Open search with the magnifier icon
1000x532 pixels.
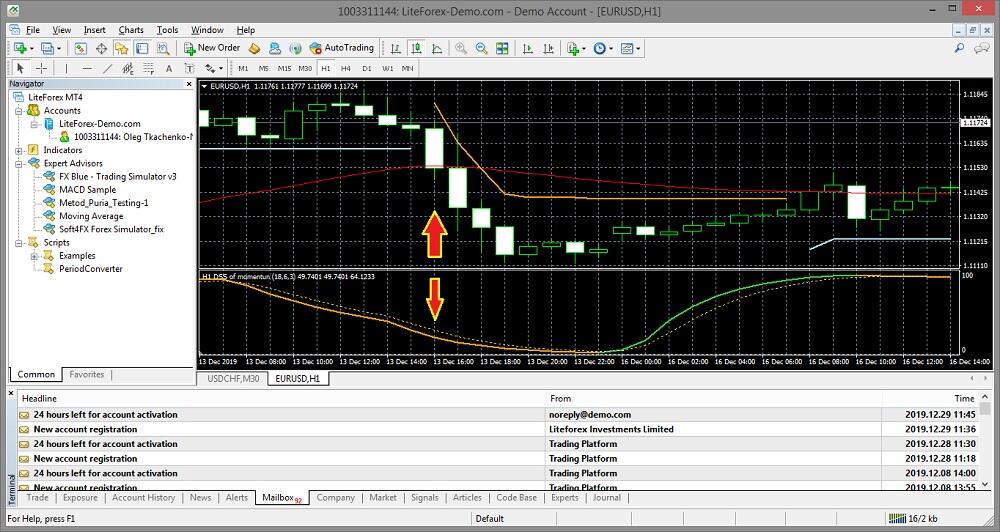(959, 48)
